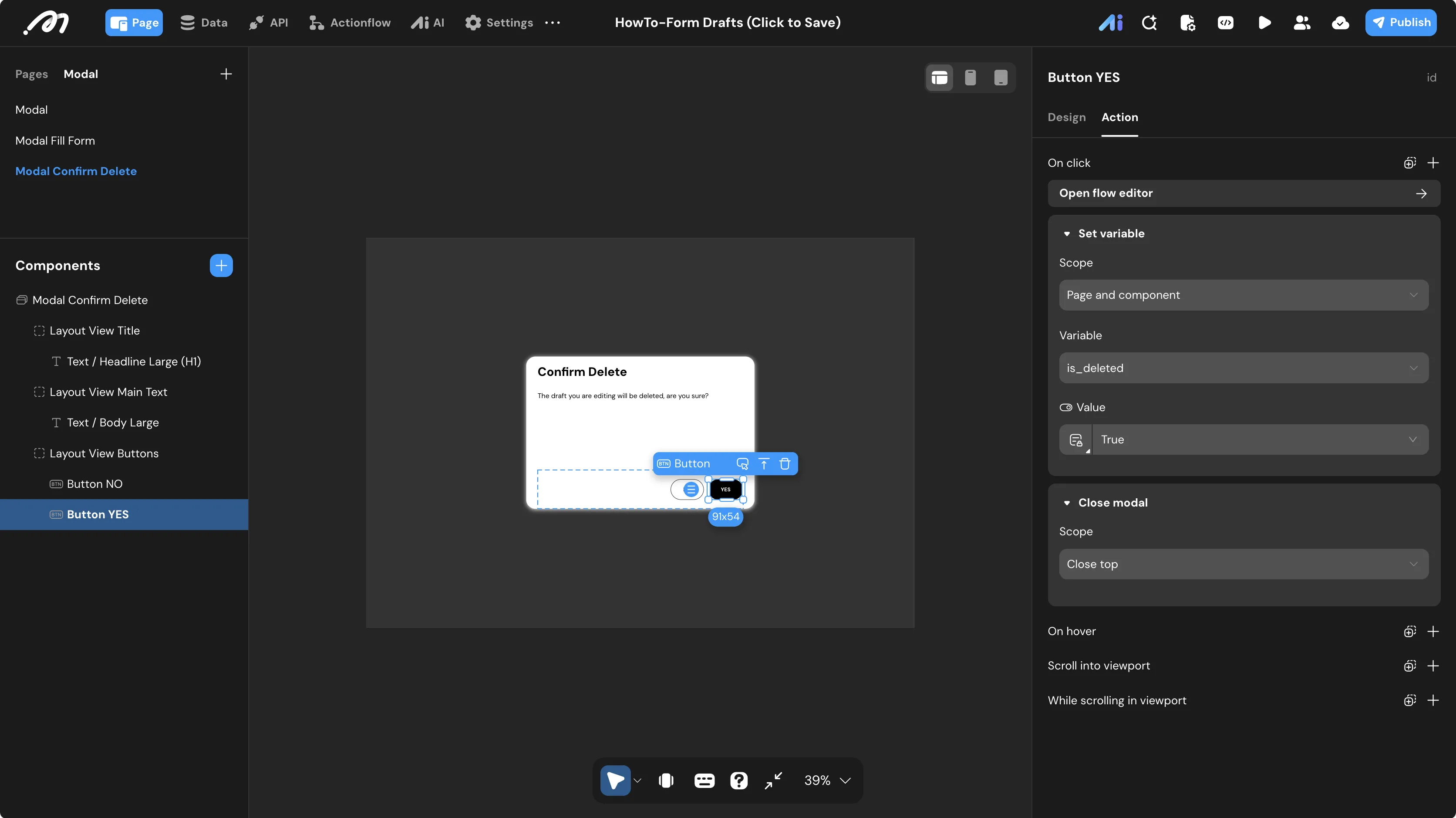Open the help question mark icon
This screenshot has width=1456, height=818.
coord(739,780)
